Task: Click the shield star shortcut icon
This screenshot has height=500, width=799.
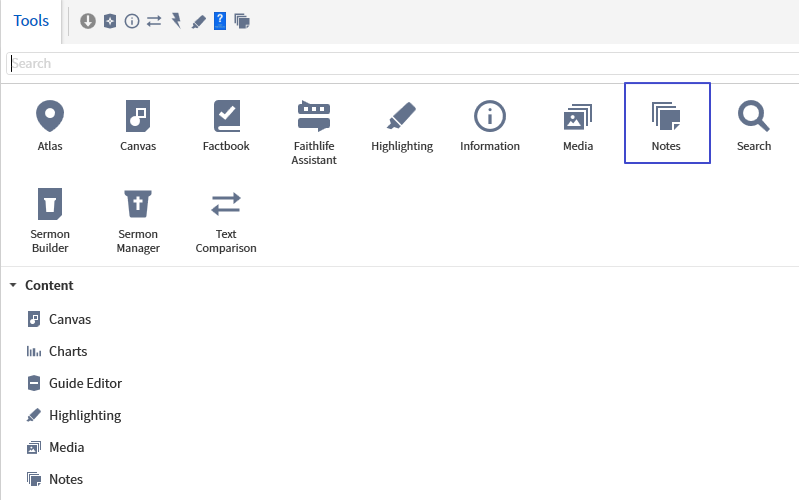Action: (x=110, y=21)
